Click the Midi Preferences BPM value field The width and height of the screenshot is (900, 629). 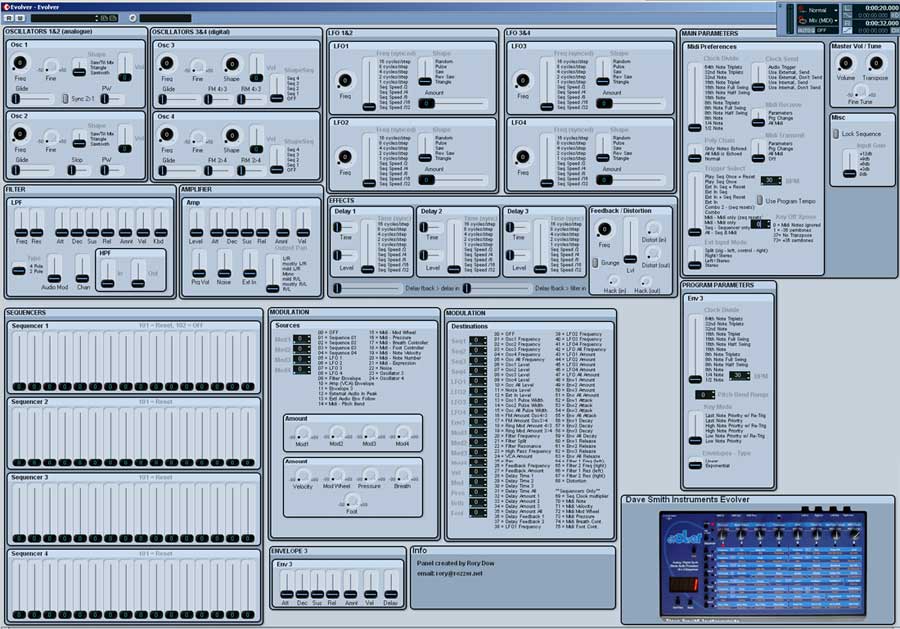(x=771, y=180)
